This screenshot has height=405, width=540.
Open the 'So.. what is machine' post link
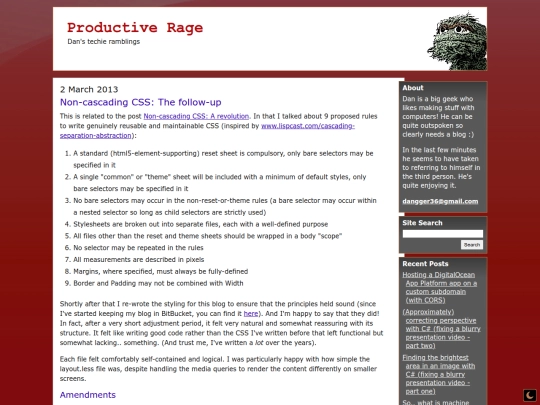click(x=436, y=402)
